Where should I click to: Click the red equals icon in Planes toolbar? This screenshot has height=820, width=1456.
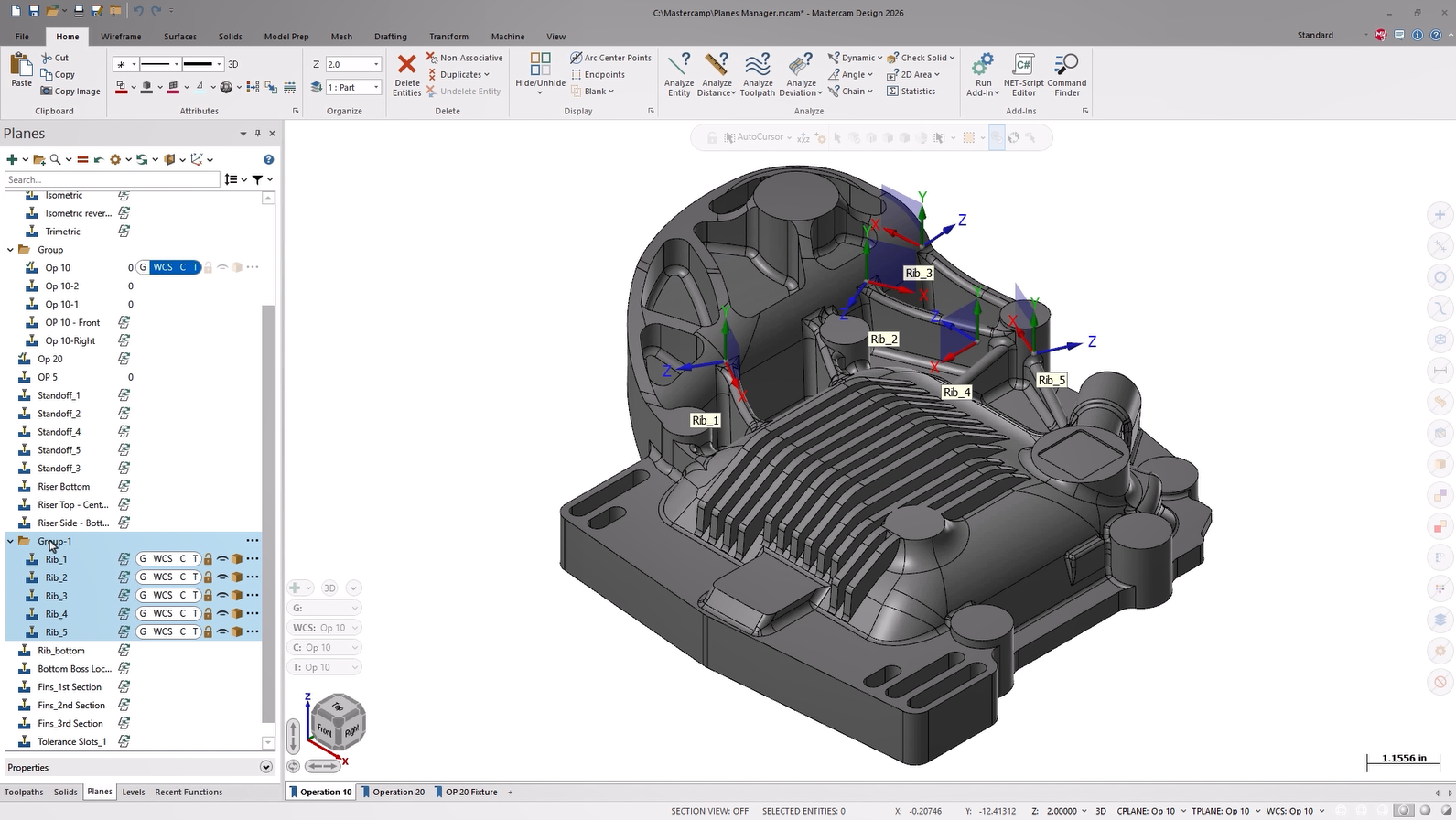pyautogui.click(x=82, y=159)
